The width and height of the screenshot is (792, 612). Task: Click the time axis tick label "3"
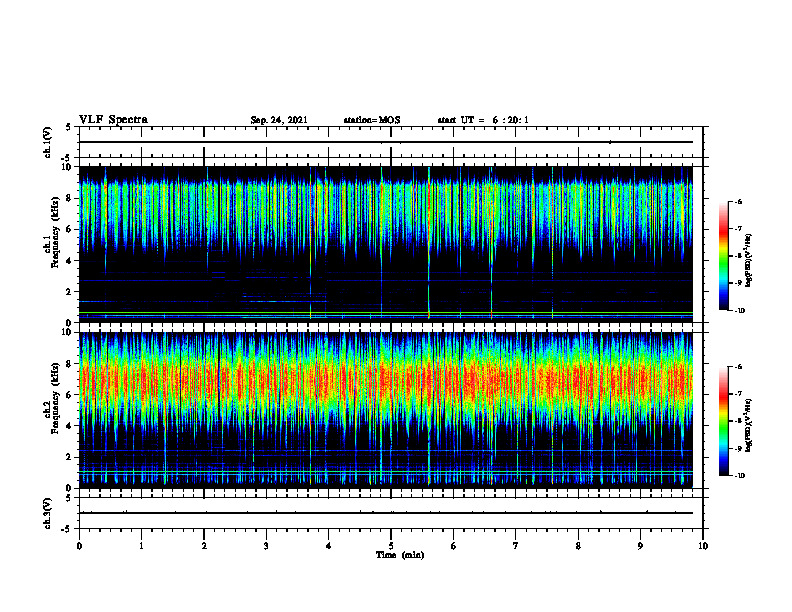(266, 546)
